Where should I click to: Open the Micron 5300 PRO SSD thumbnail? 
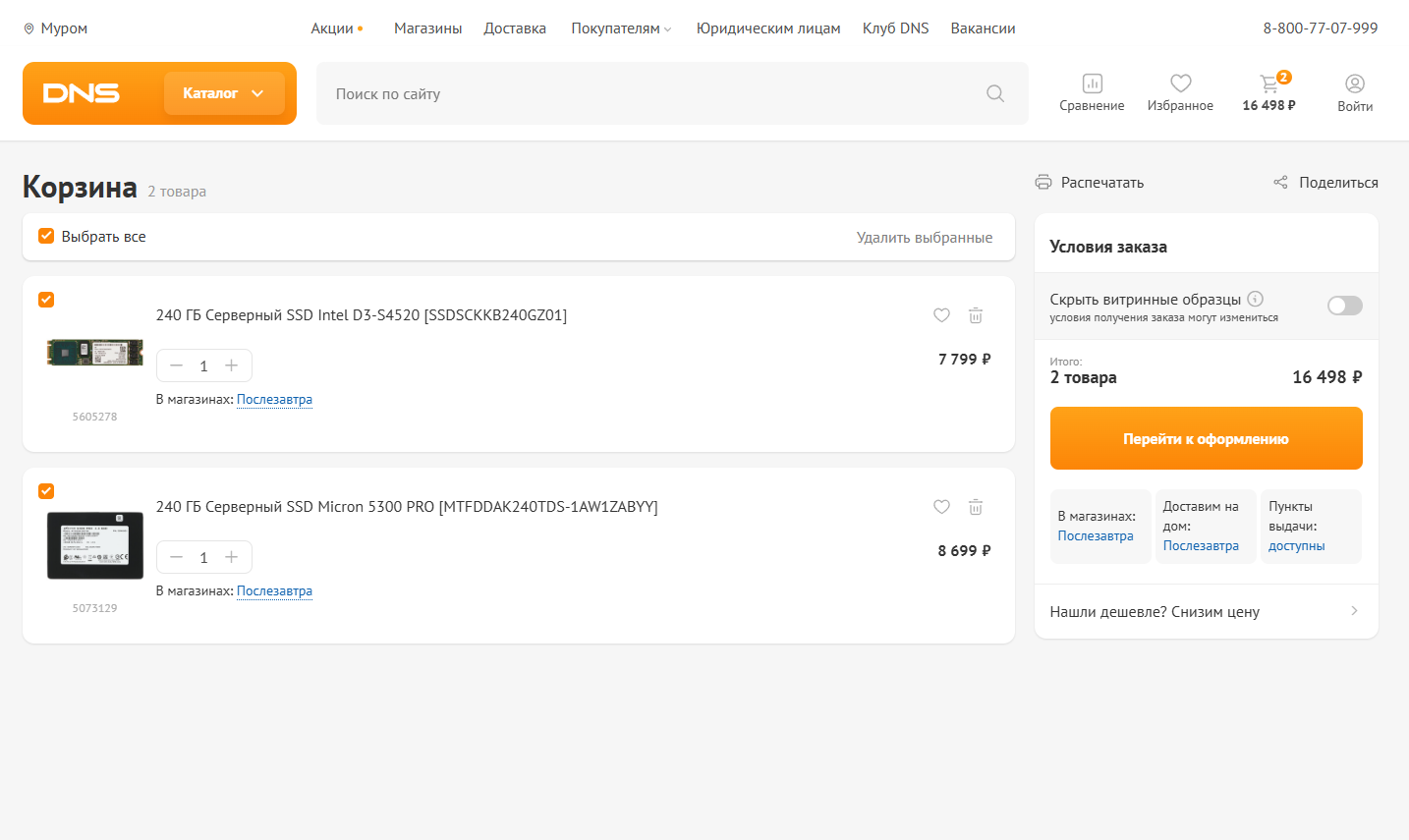coord(95,545)
